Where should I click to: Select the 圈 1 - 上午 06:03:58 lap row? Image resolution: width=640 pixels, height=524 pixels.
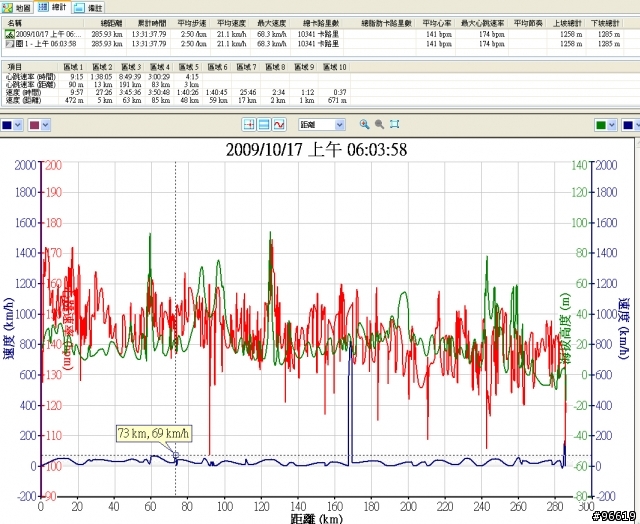pyautogui.click(x=319, y=44)
